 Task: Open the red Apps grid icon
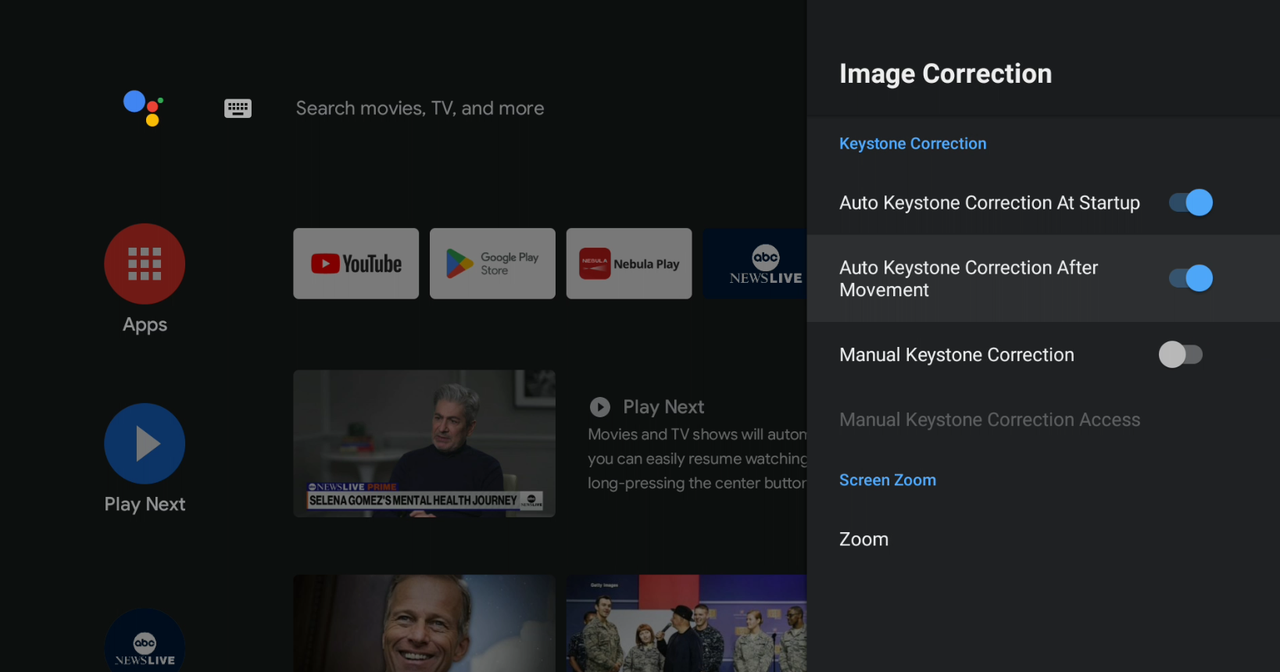click(x=144, y=264)
